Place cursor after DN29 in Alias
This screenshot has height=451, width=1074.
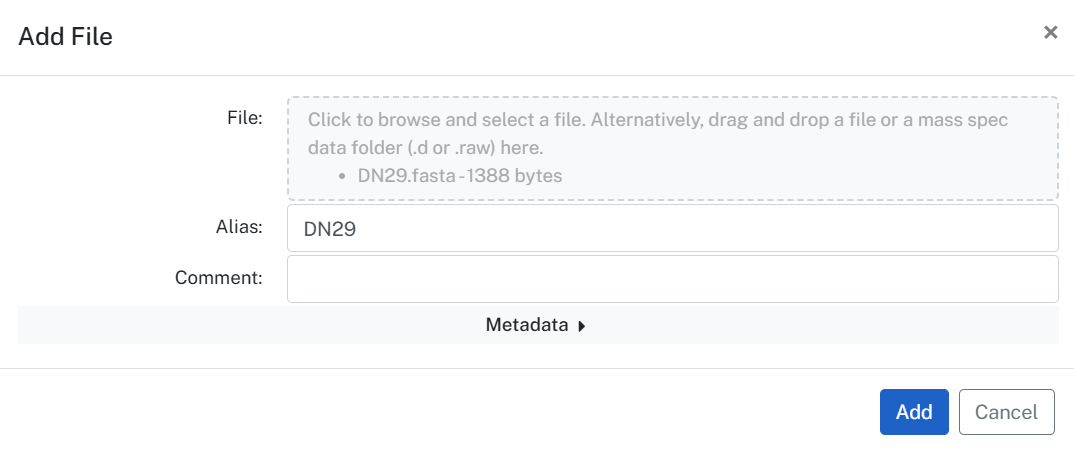point(359,228)
